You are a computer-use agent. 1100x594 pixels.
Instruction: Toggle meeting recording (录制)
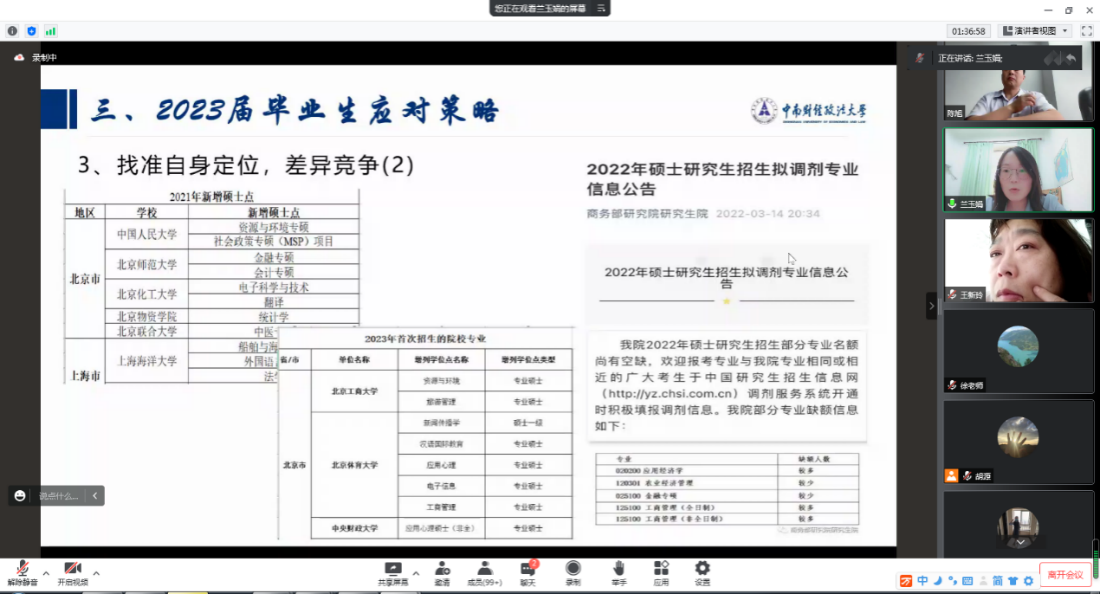[573, 573]
